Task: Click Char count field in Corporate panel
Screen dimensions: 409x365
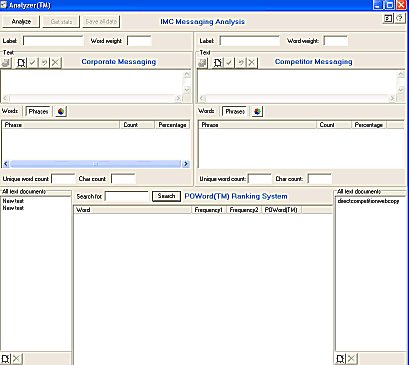Action: click(x=123, y=179)
